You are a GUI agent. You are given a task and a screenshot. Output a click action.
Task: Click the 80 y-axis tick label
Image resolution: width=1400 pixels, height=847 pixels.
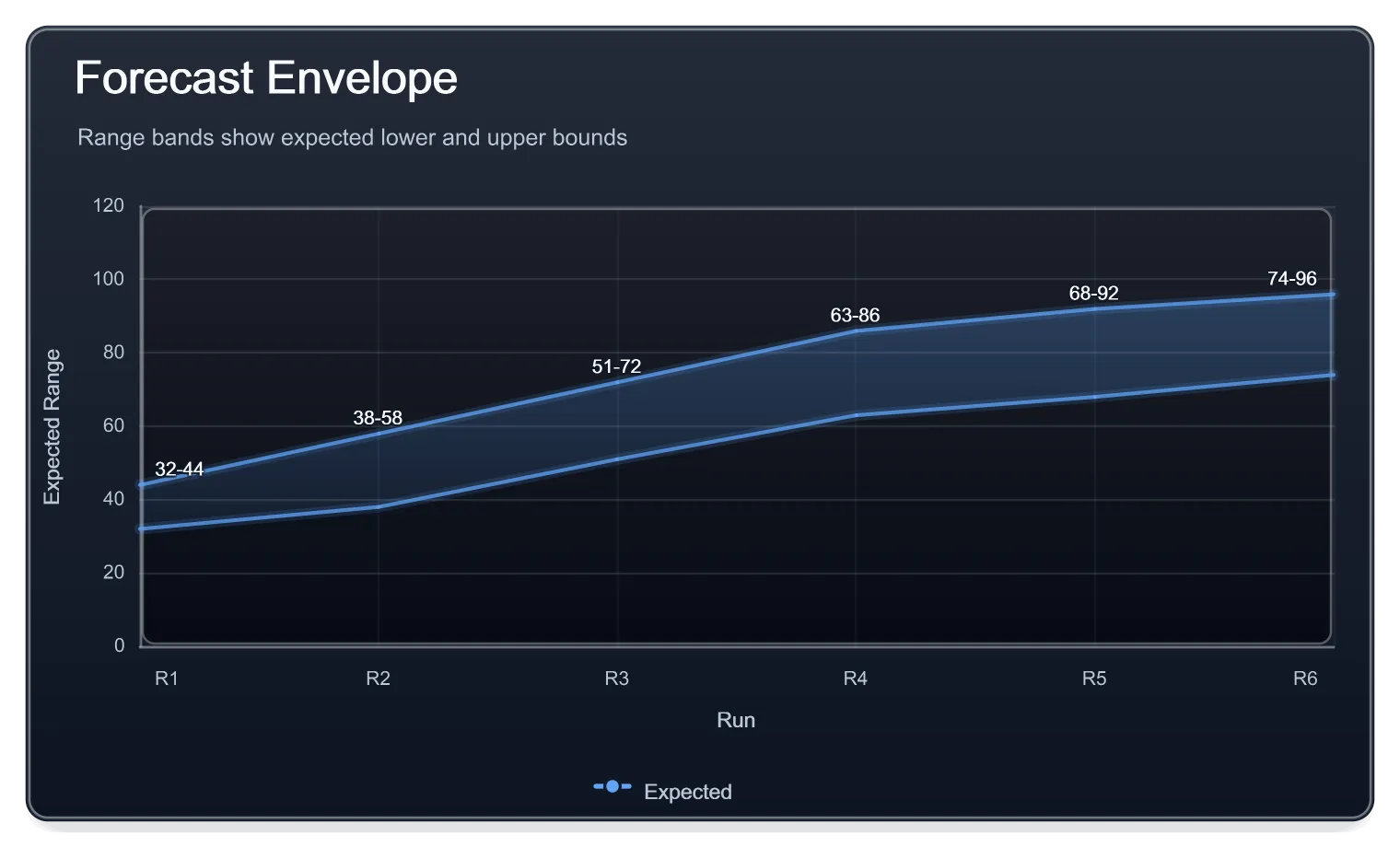pyautogui.click(x=113, y=352)
